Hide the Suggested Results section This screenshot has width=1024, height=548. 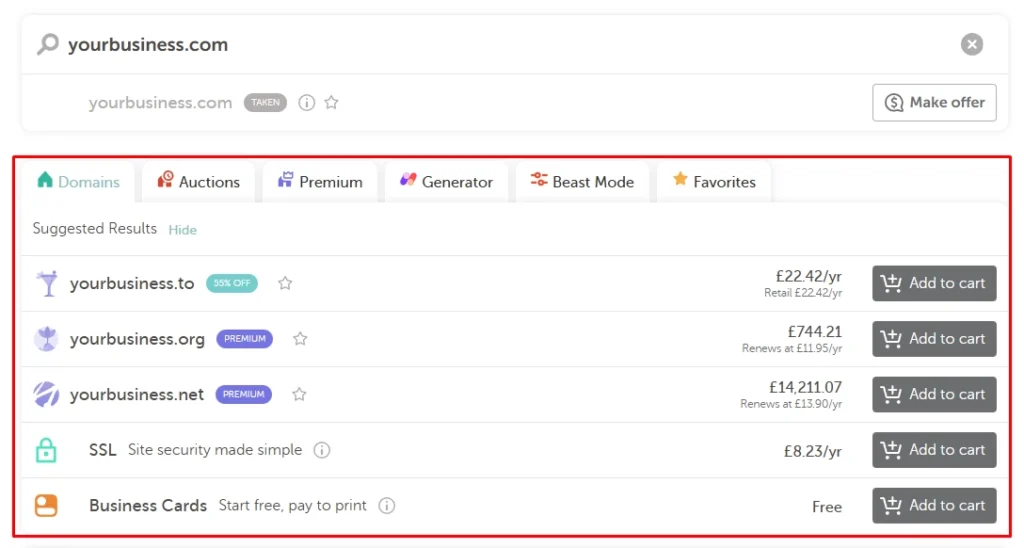click(182, 230)
